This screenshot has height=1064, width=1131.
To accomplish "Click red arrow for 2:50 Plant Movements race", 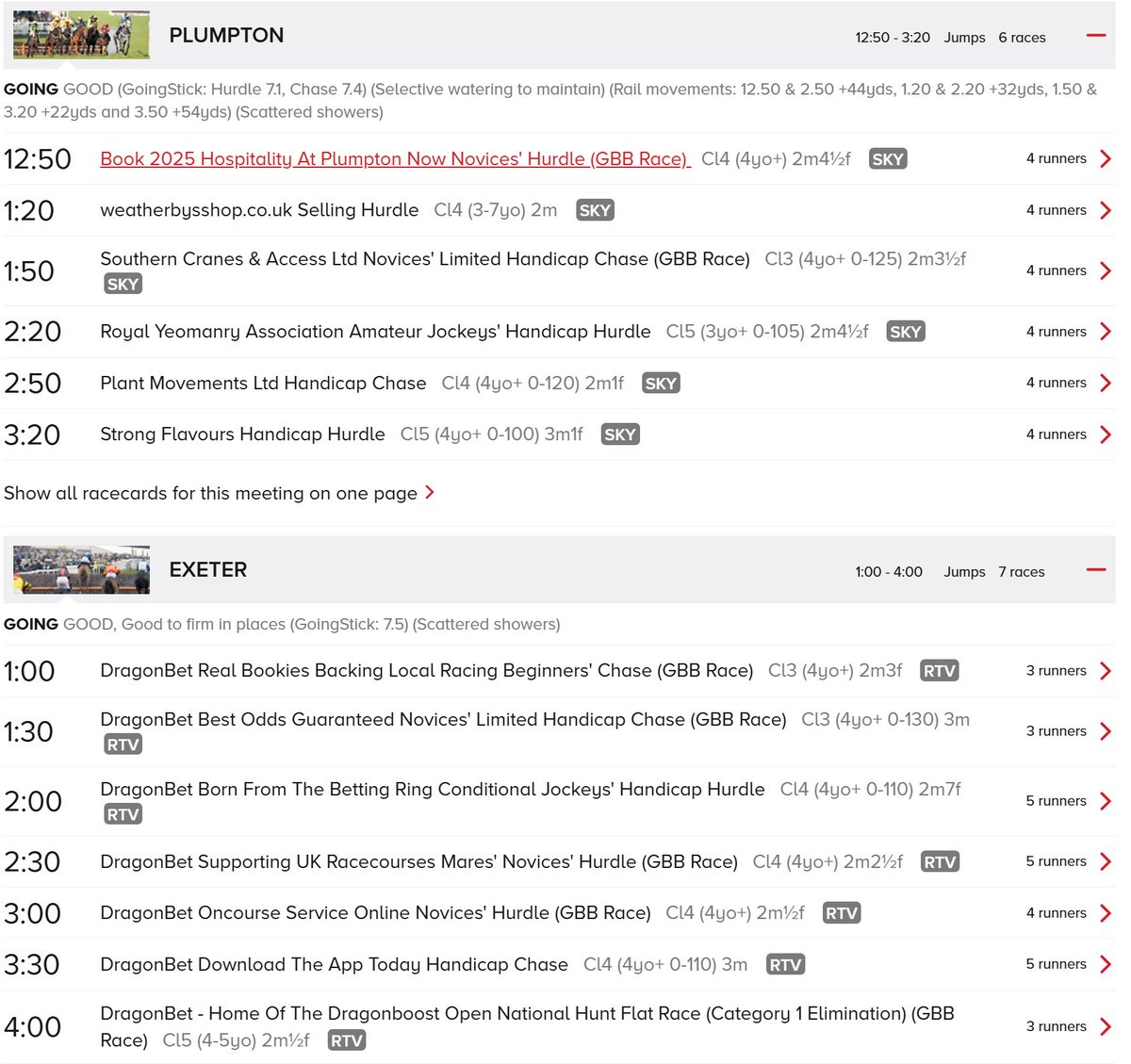I will click(x=1106, y=383).
